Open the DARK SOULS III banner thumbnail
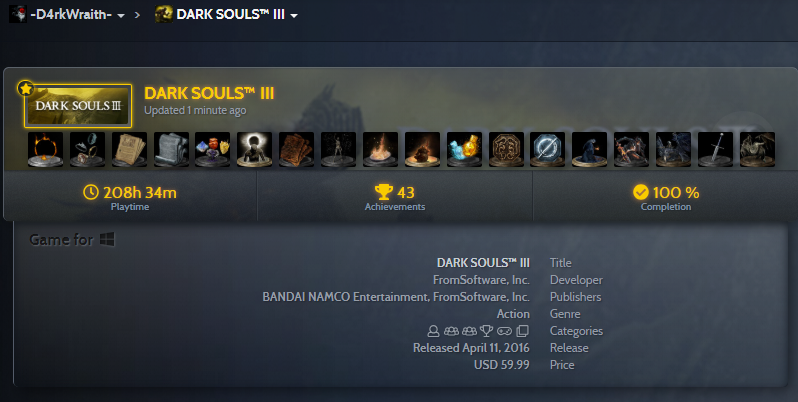The width and height of the screenshot is (798, 402). point(78,106)
